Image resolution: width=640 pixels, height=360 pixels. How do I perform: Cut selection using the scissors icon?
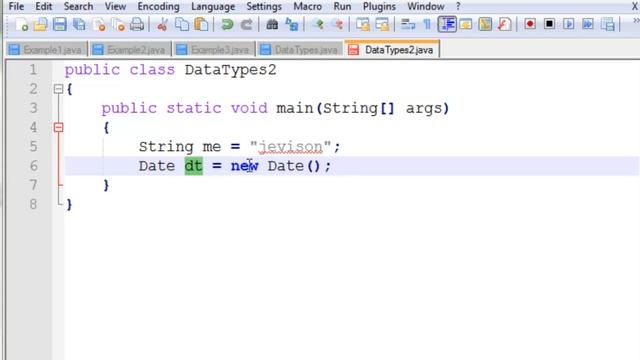(162, 25)
